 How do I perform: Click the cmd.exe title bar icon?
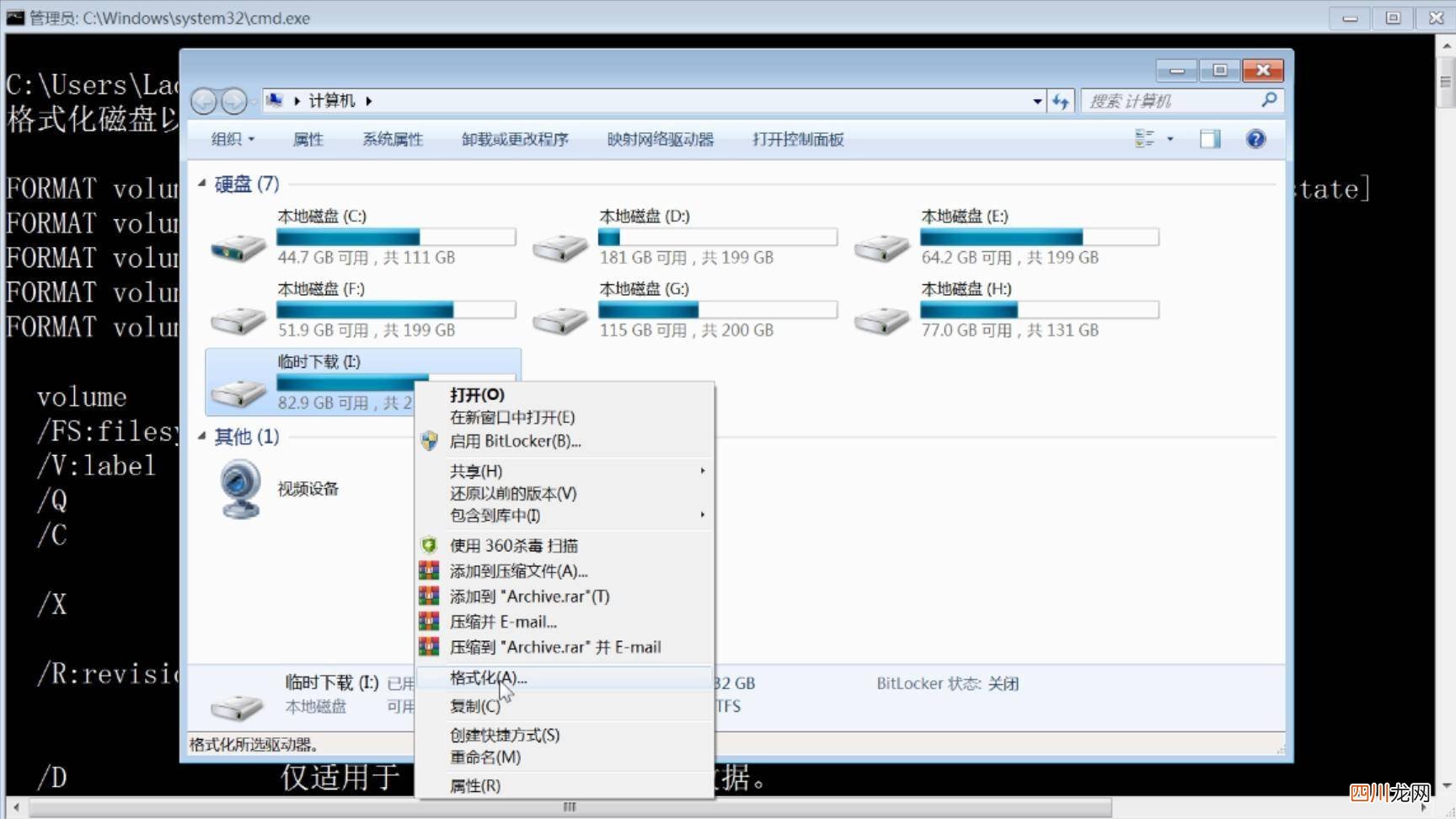tap(16, 17)
